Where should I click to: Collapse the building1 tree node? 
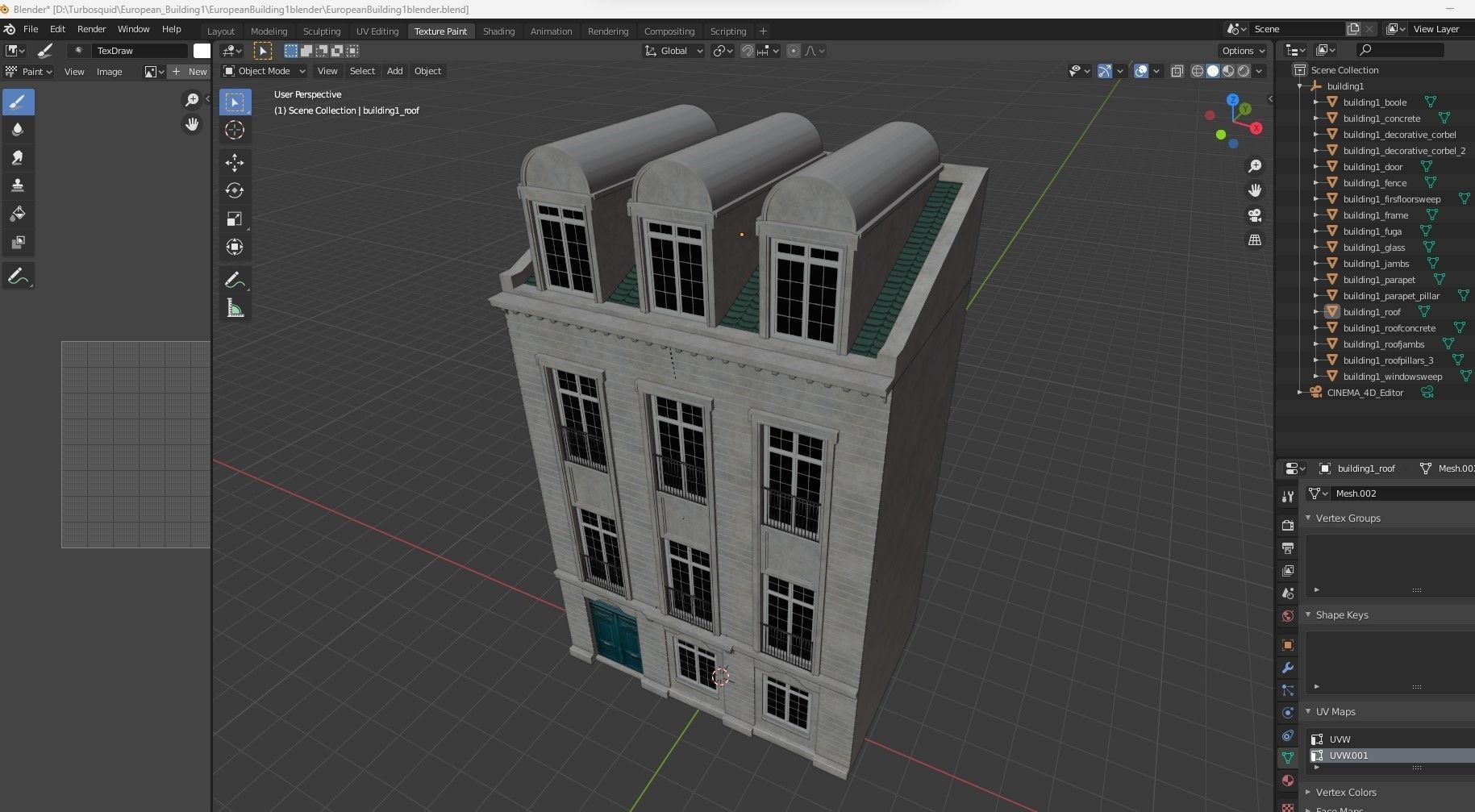coord(1300,86)
